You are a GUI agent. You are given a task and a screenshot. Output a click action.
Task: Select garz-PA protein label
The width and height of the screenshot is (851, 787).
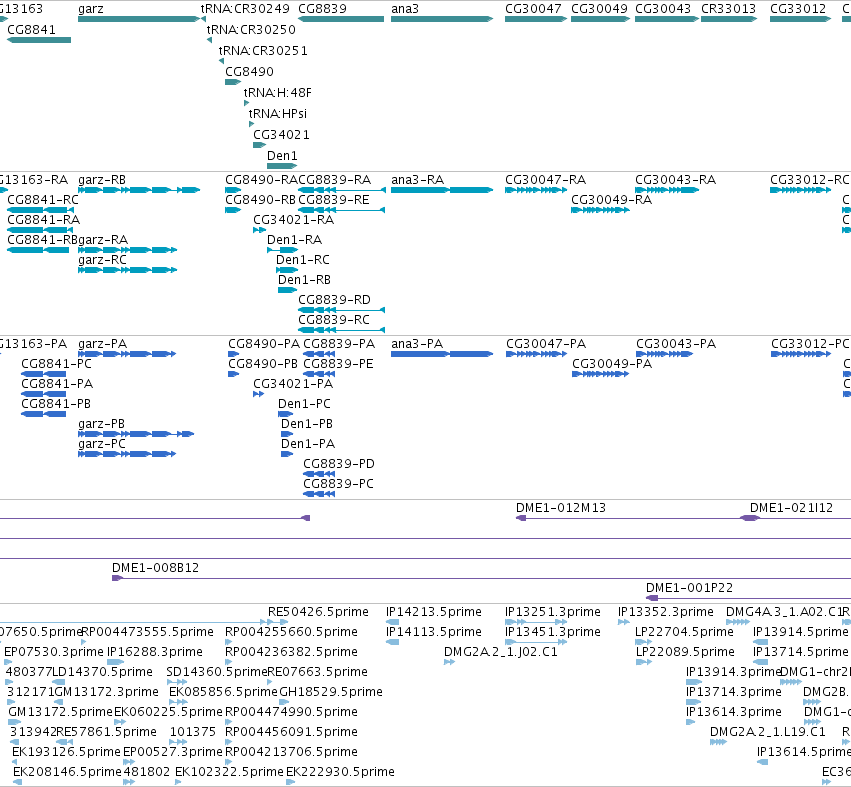tap(103, 344)
